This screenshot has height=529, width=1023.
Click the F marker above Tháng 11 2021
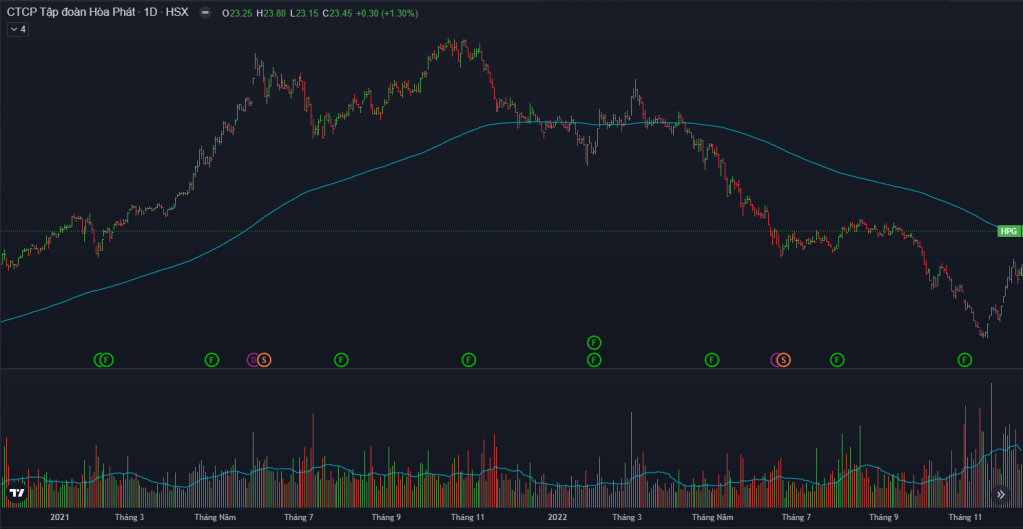[x=468, y=359]
